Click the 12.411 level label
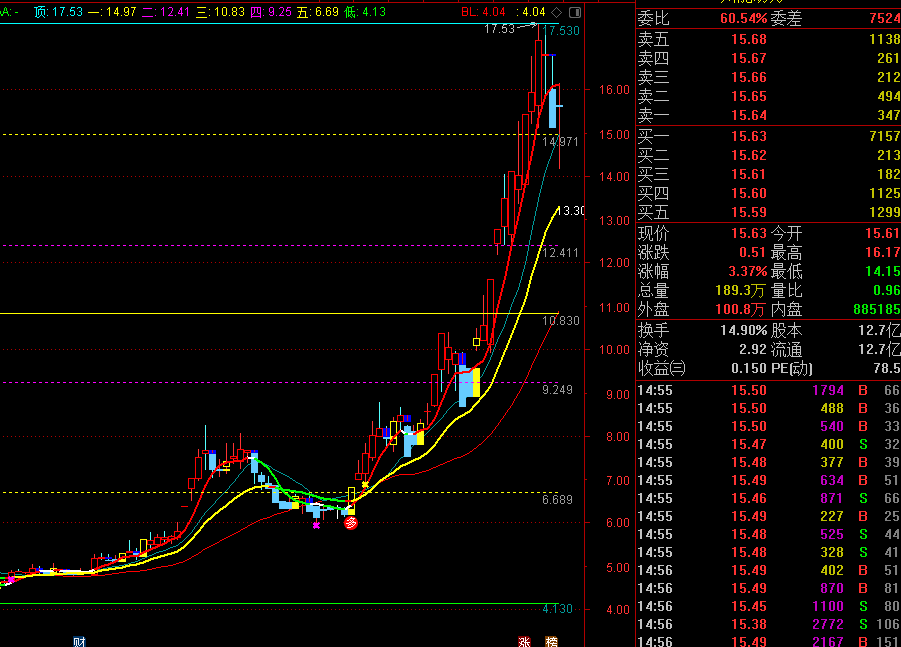901x647 pixels. point(560,253)
